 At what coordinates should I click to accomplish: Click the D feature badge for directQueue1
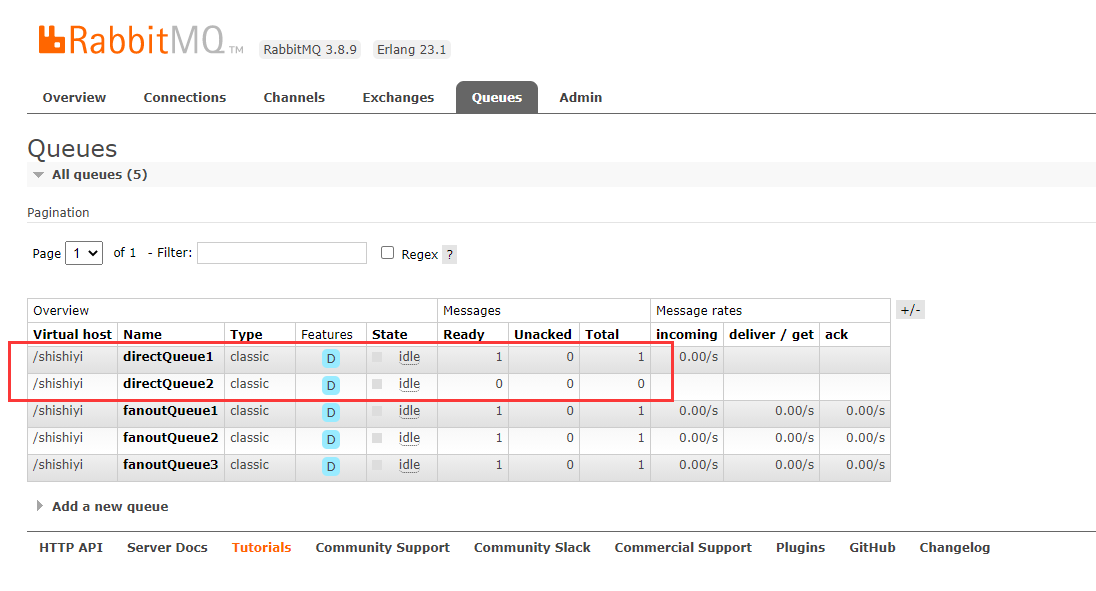pyautogui.click(x=331, y=358)
